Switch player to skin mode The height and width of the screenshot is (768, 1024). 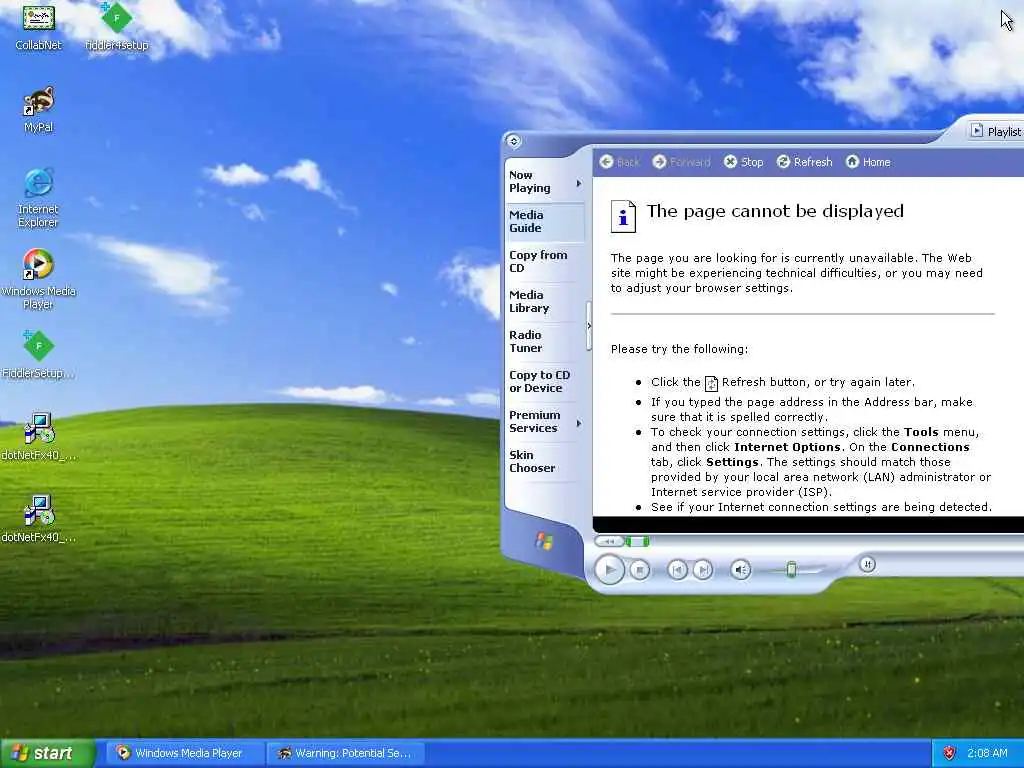point(867,564)
